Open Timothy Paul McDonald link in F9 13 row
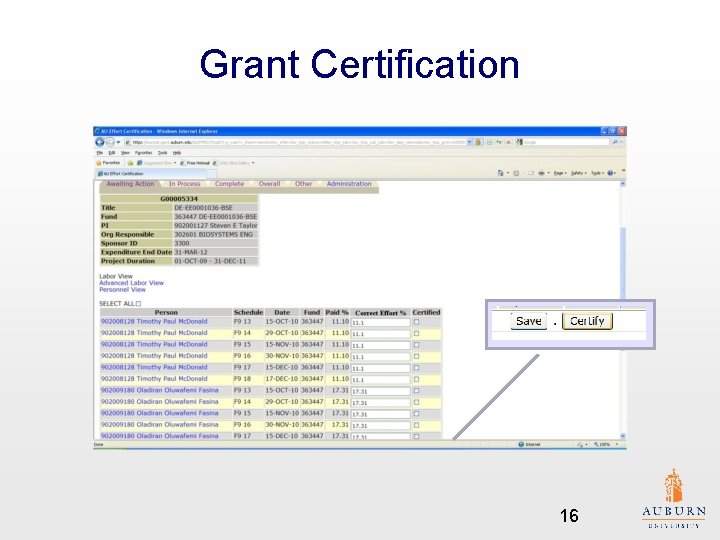The image size is (720, 540). 154,321
